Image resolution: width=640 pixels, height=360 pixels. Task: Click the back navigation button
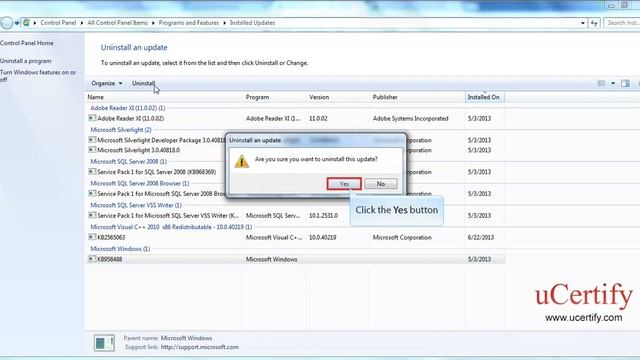[7, 23]
